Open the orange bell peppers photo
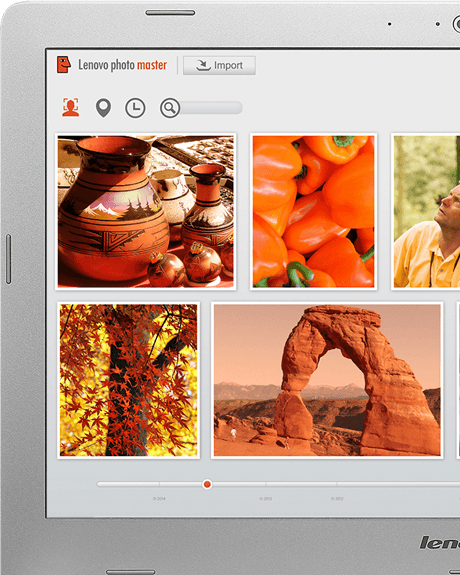460x575 pixels. coord(313,211)
